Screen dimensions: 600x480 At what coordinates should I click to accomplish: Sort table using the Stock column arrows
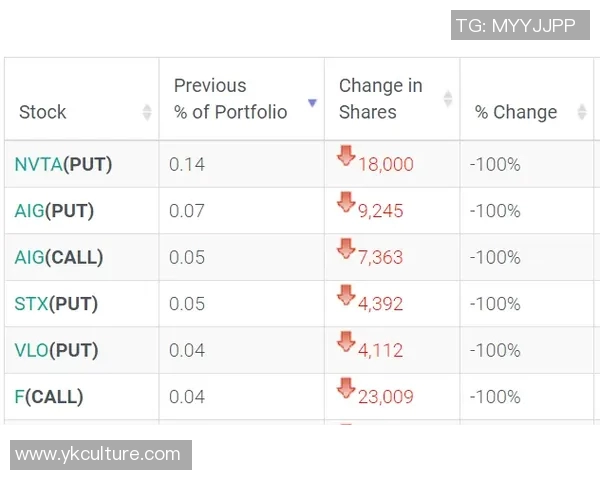pyautogui.click(x=147, y=112)
